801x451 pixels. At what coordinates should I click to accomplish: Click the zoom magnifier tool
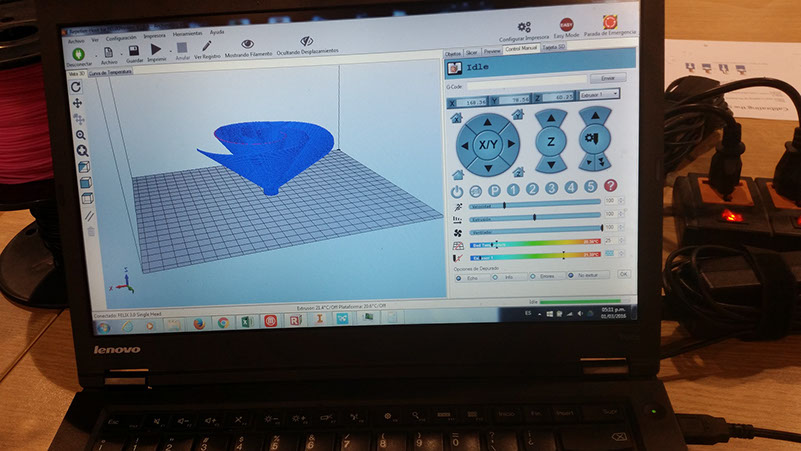point(80,135)
